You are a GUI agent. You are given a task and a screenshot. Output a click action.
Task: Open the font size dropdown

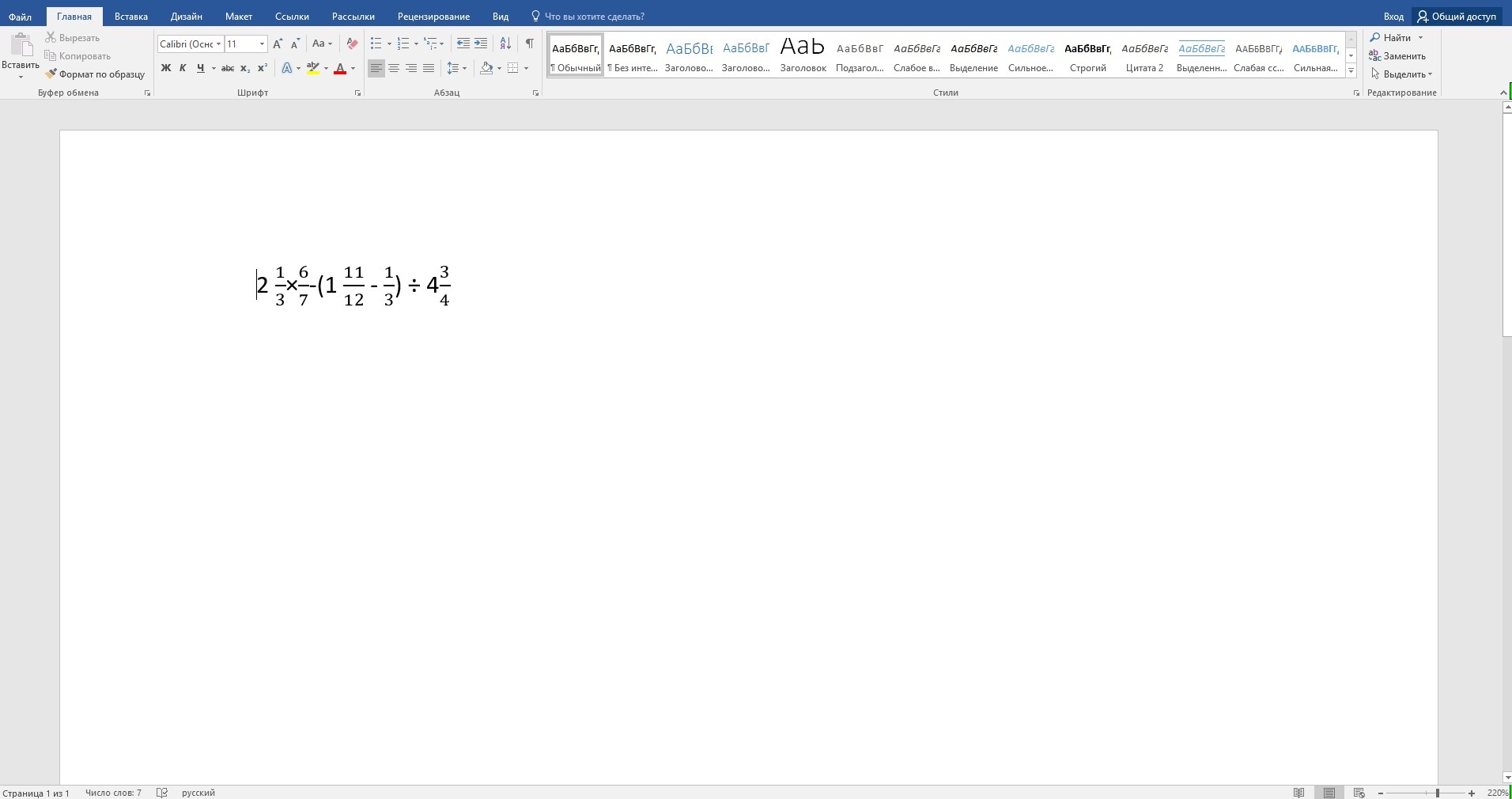click(x=262, y=44)
